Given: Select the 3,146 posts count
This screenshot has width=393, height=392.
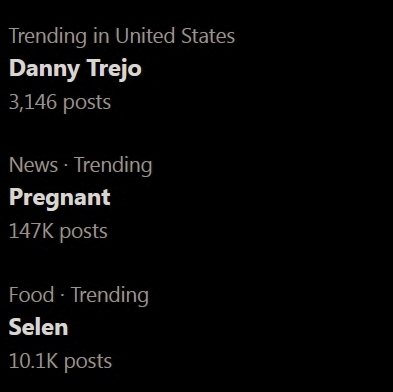Looking at the screenshot, I should [60, 103].
